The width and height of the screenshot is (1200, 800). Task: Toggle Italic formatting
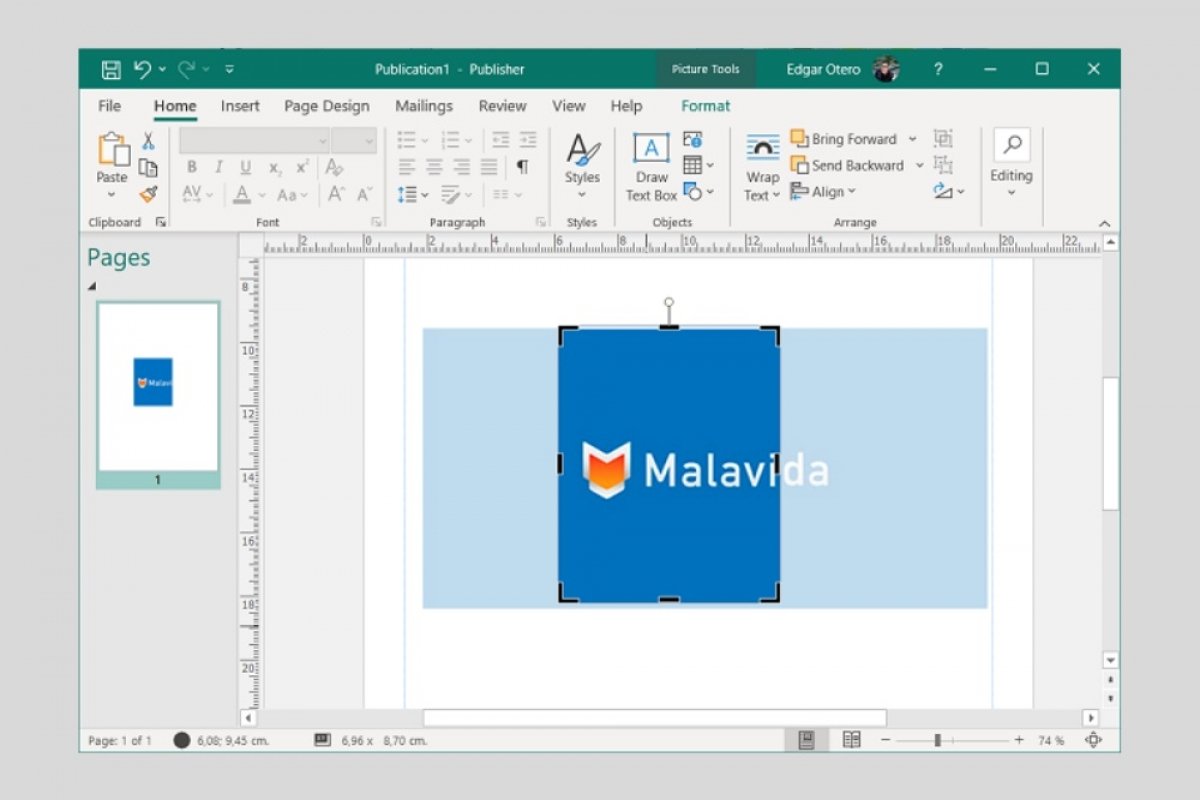point(218,167)
